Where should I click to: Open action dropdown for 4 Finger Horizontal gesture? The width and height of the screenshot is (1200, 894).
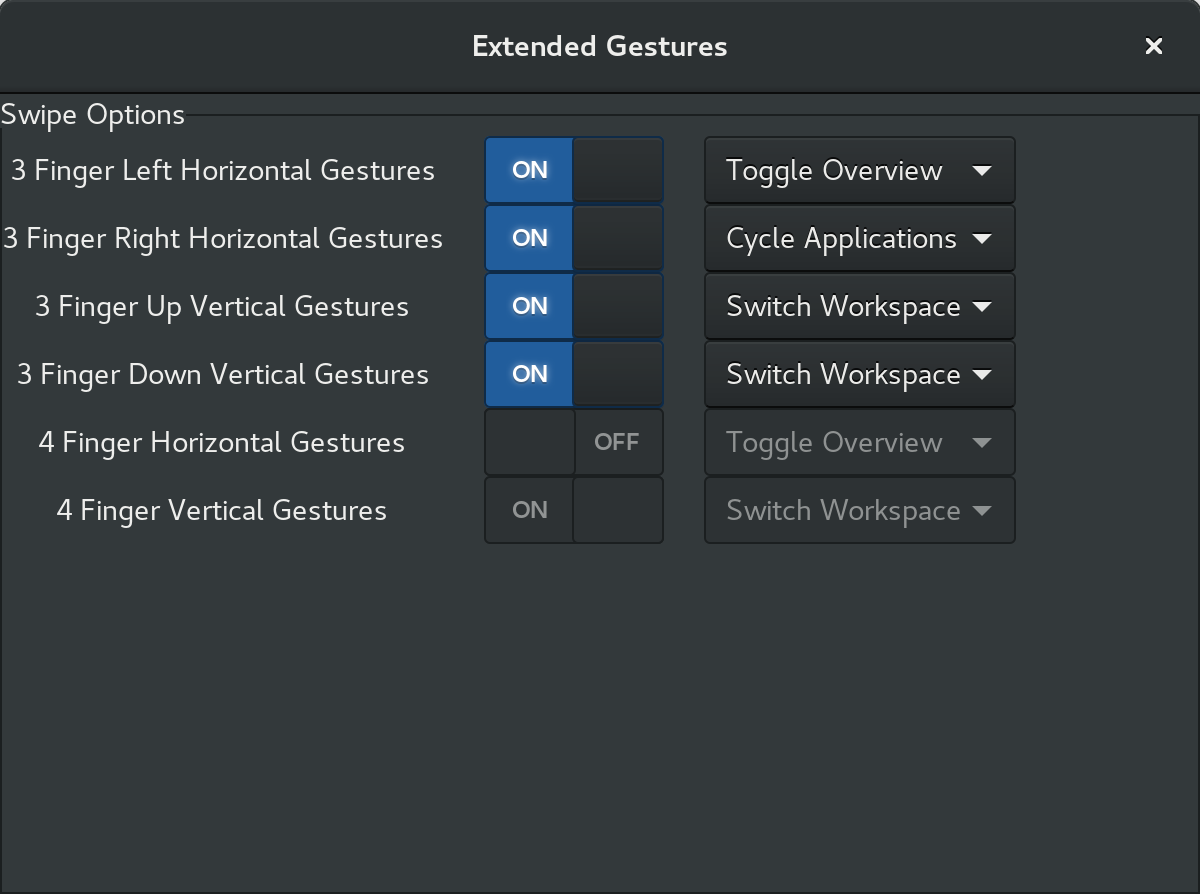[x=859, y=442]
